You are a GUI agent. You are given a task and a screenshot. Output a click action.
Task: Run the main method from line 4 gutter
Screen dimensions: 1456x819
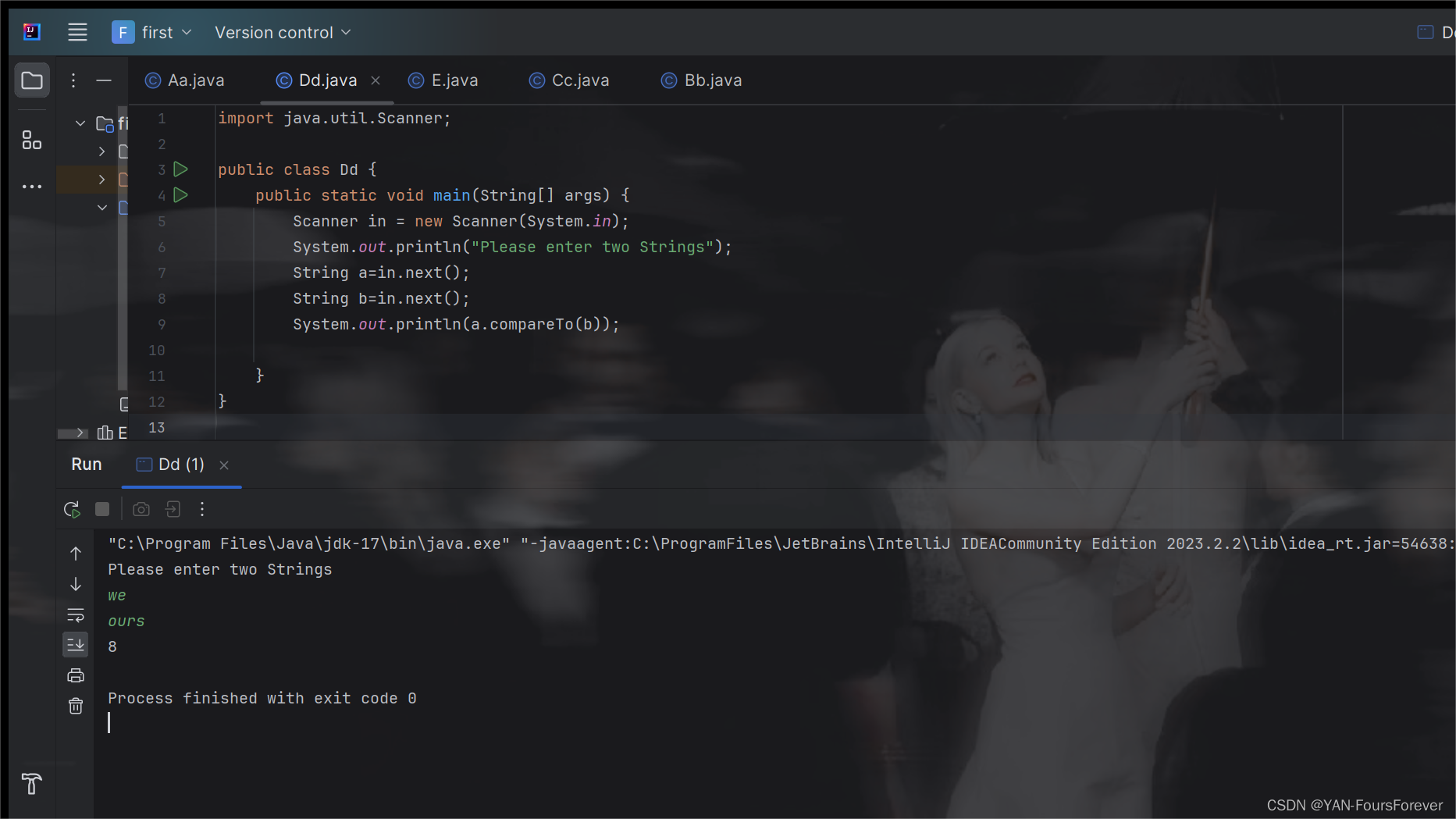click(x=180, y=195)
